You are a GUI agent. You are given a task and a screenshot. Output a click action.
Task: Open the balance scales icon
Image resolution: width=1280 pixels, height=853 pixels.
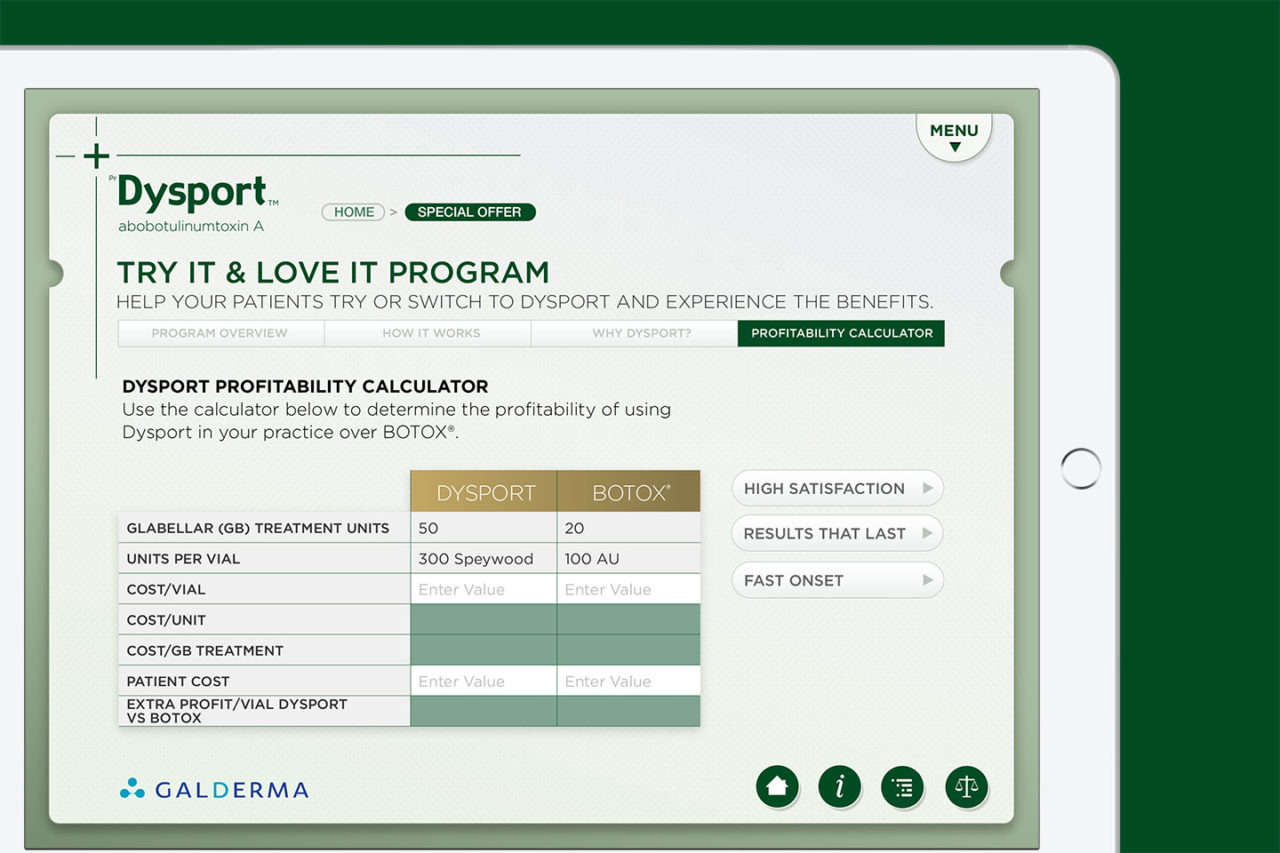[x=966, y=787]
